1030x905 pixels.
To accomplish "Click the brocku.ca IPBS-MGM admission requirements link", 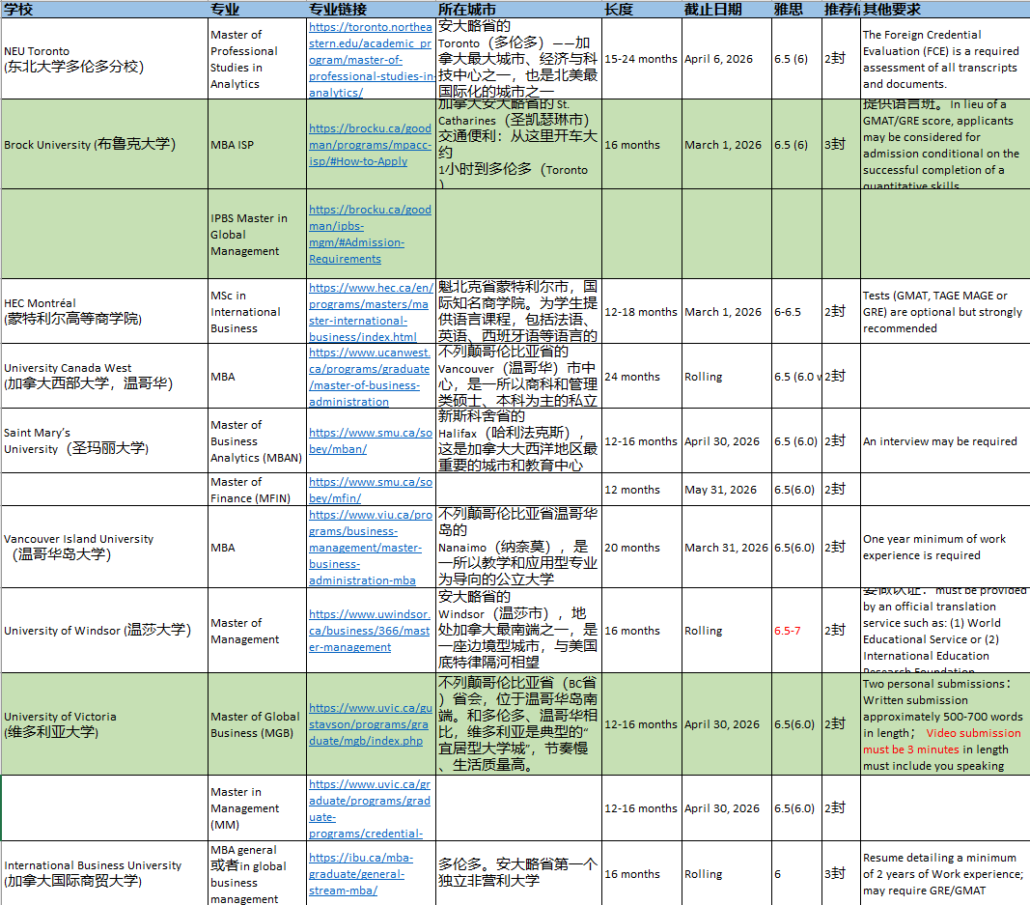I will point(370,234).
